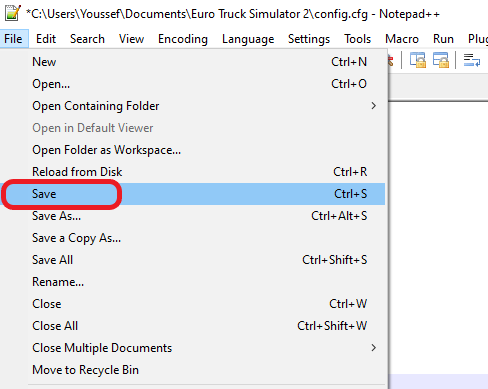Expand the Open Containing Folder submenu arrow

point(374,106)
